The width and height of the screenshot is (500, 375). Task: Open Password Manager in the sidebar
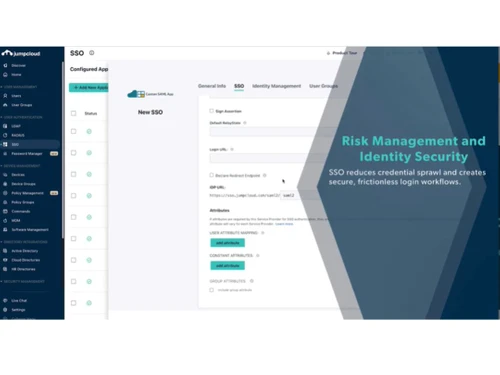(27, 154)
